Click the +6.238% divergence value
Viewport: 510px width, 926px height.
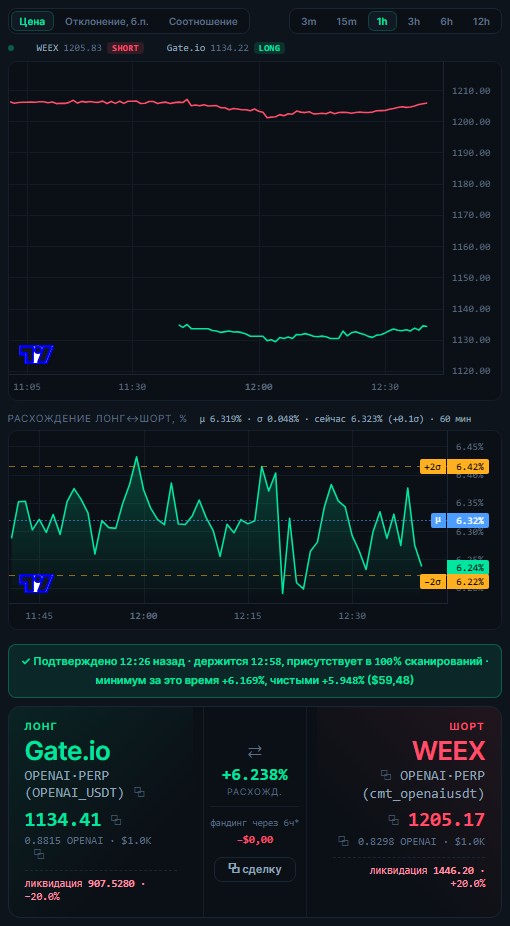click(x=254, y=775)
